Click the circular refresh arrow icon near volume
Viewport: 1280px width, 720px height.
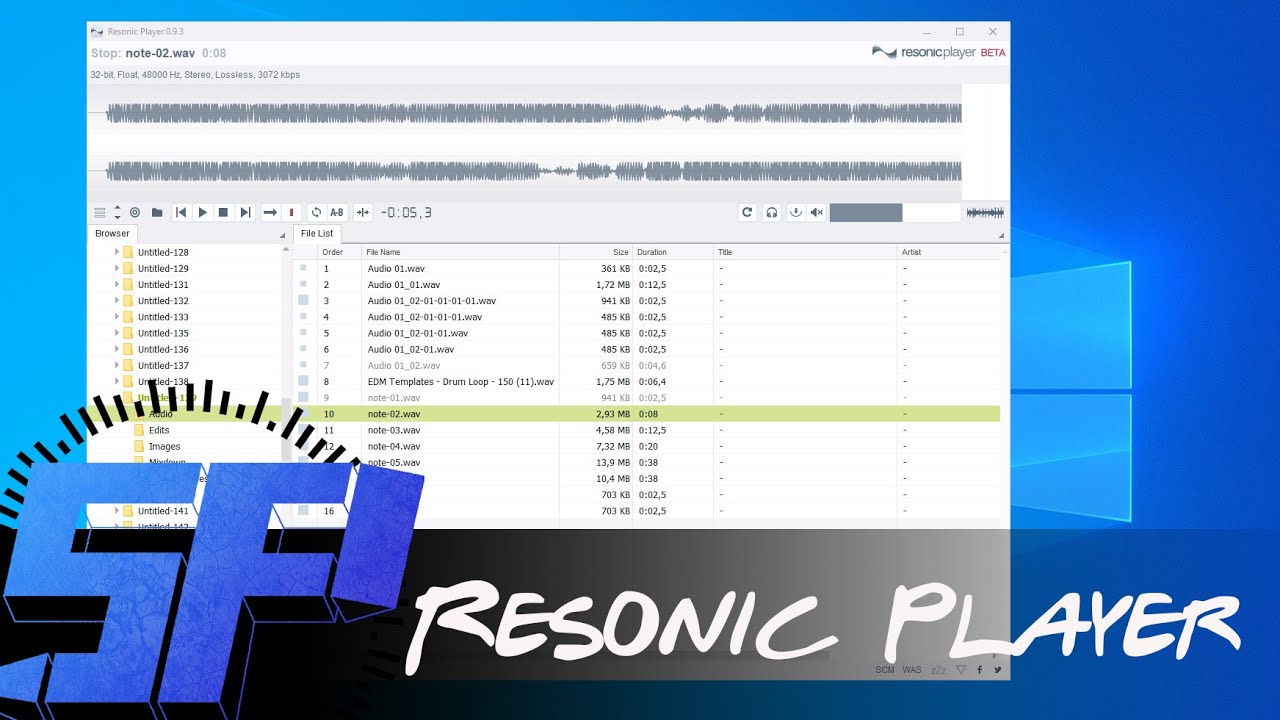click(747, 212)
